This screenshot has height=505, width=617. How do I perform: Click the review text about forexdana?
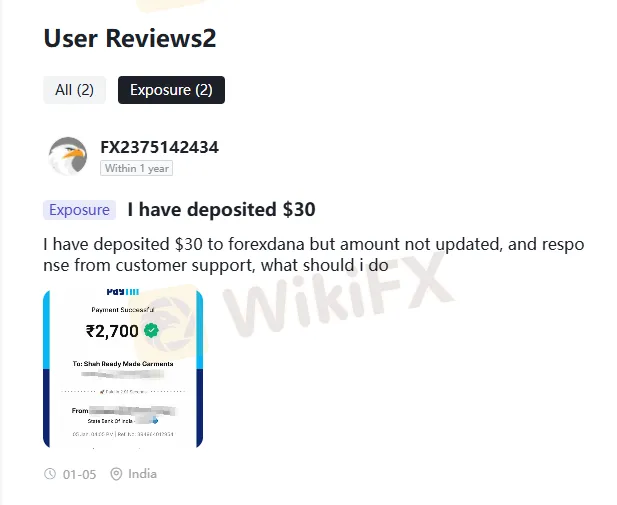click(x=314, y=255)
